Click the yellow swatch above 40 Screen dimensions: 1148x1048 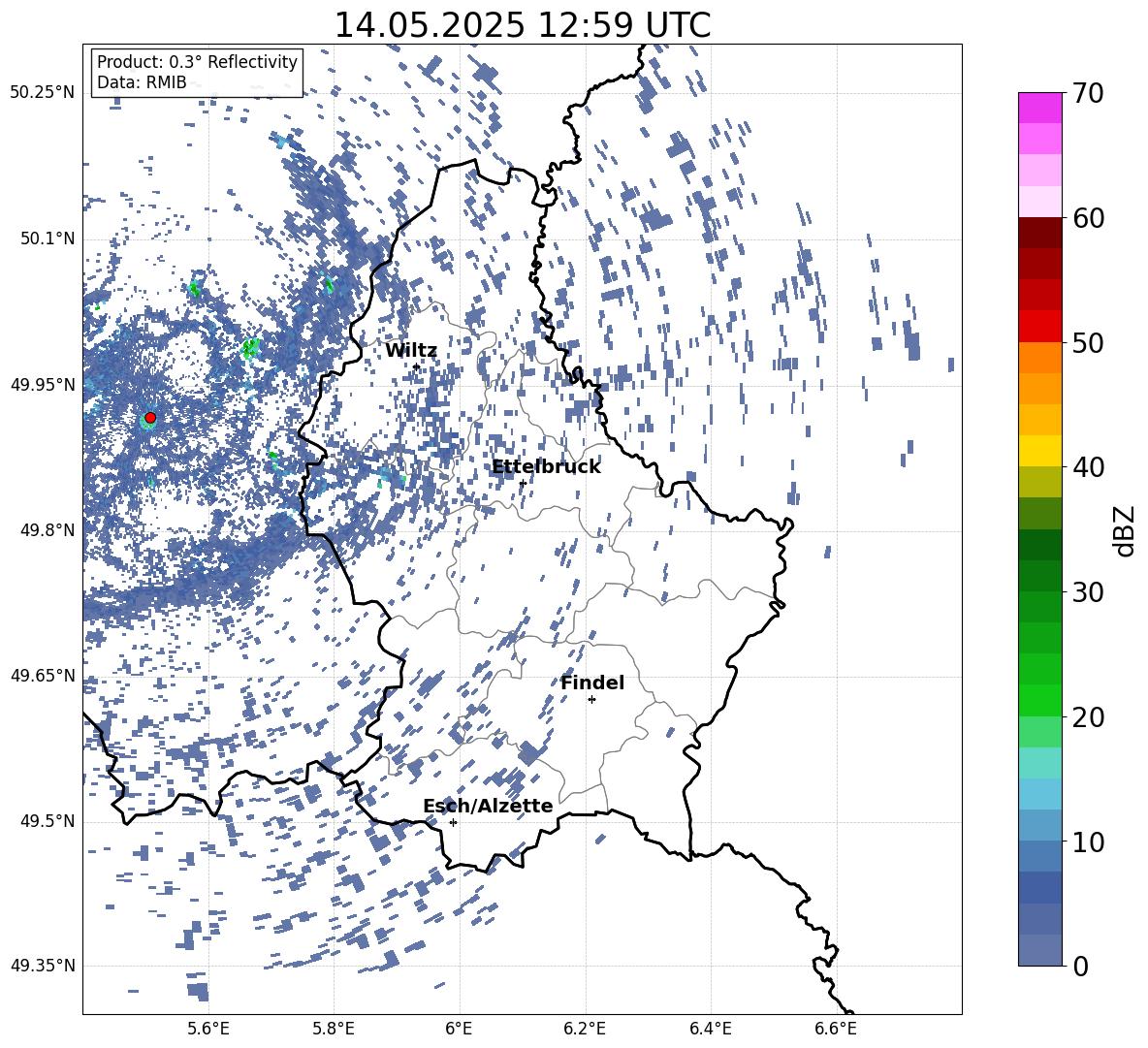click(1040, 451)
